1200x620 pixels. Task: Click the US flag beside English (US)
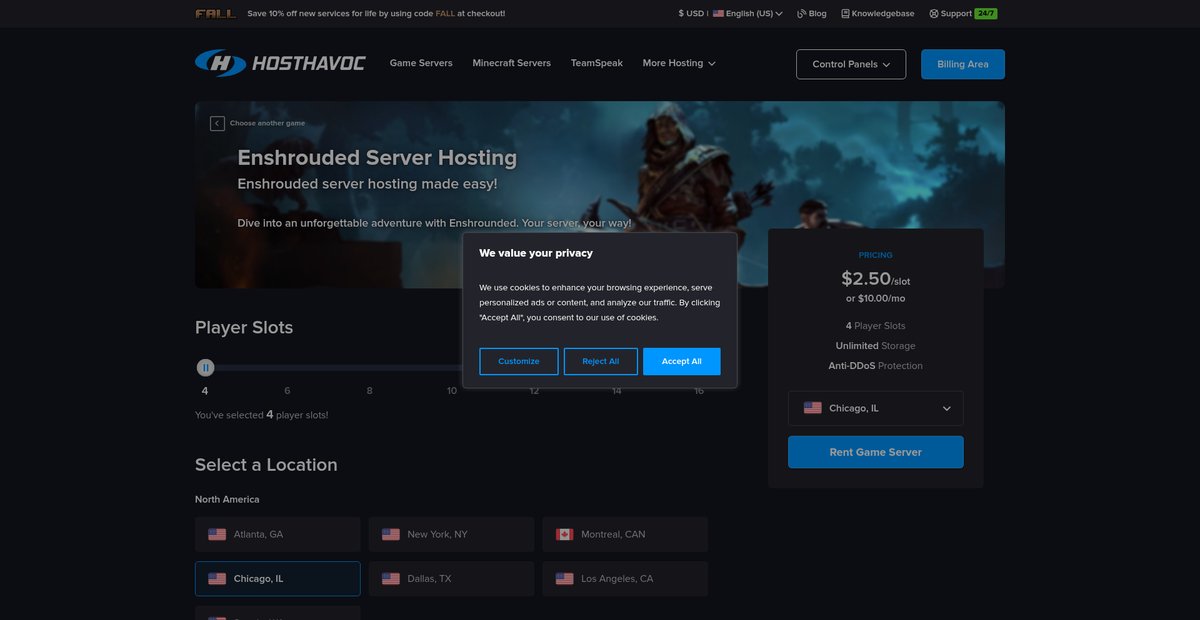point(718,14)
